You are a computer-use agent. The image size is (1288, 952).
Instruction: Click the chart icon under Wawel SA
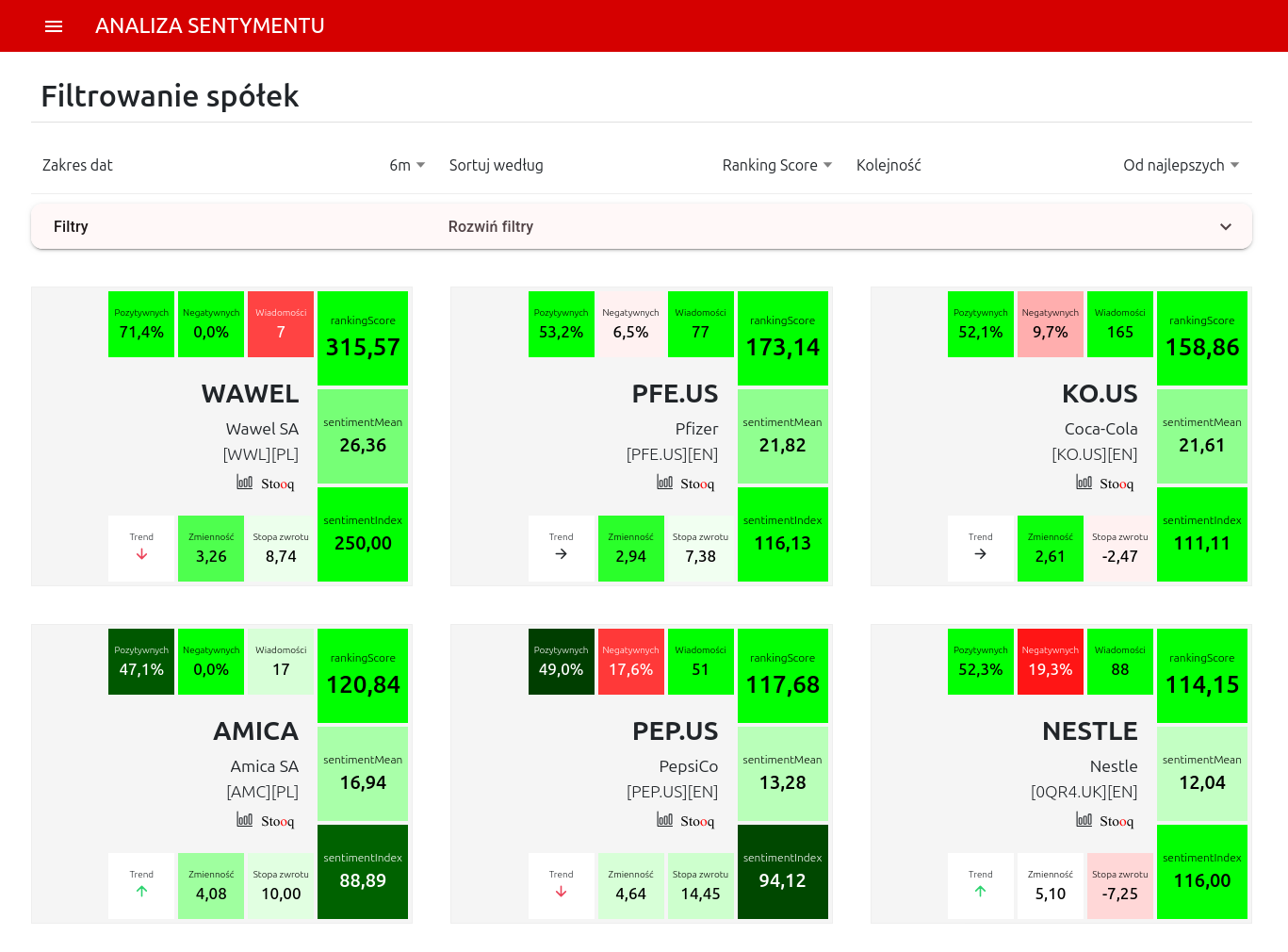coord(245,482)
